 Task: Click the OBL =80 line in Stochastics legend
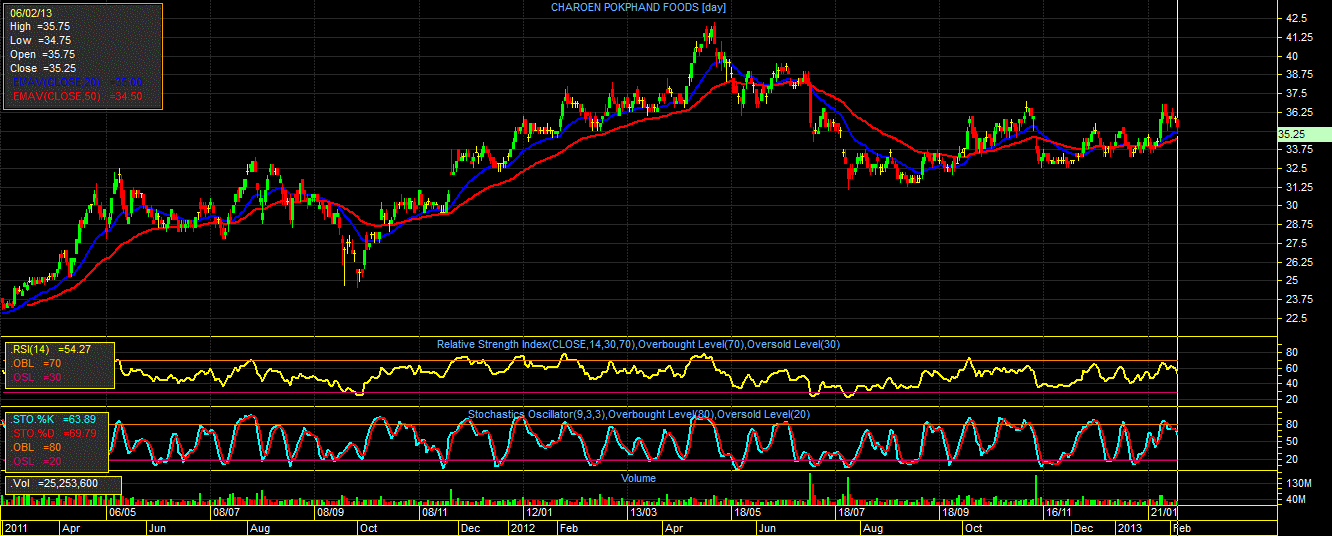pyautogui.click(x=36, y=447)
